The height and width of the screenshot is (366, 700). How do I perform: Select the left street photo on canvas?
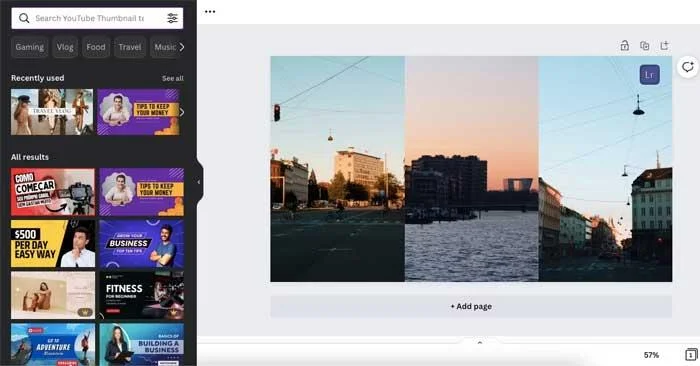pyautogui.click(x=338, y=169)
